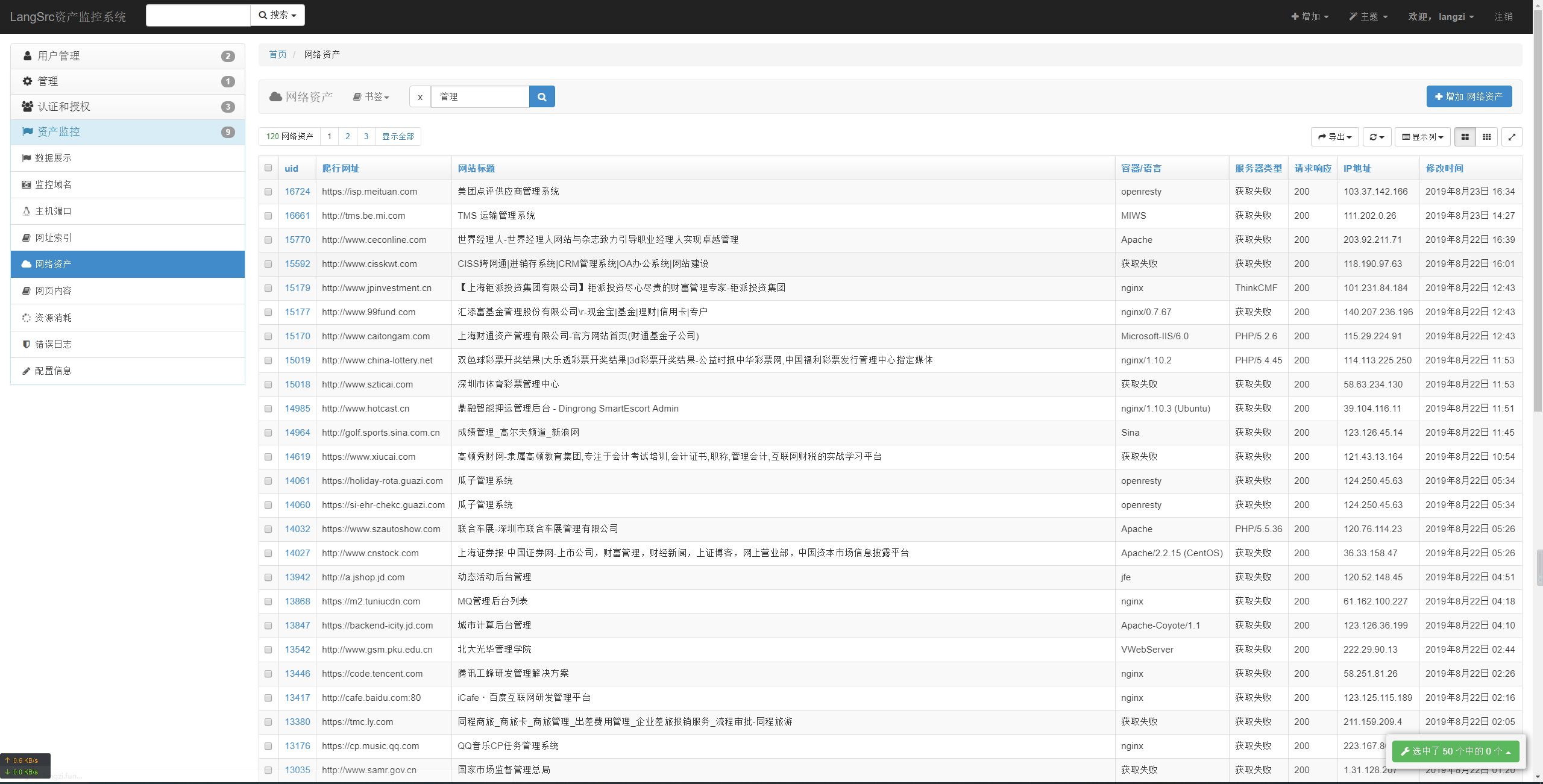Open 监控域名 in the sidebar
This screenshot has width=1543, height=784.
click(x=53, y=184)
